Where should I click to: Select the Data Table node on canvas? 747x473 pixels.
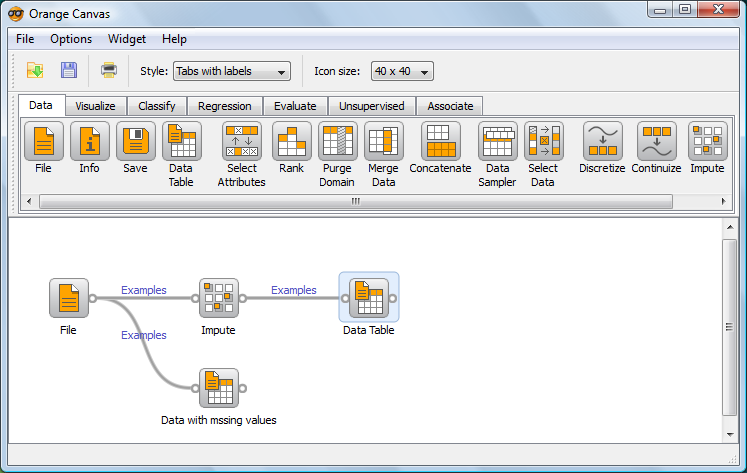click(x=369, y=298)
